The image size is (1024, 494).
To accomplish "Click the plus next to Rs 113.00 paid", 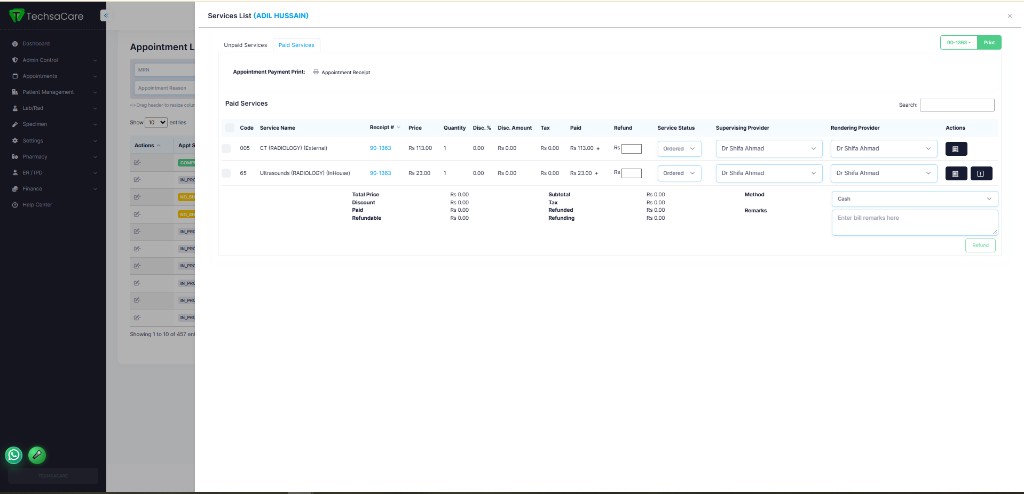I will 597,149.
